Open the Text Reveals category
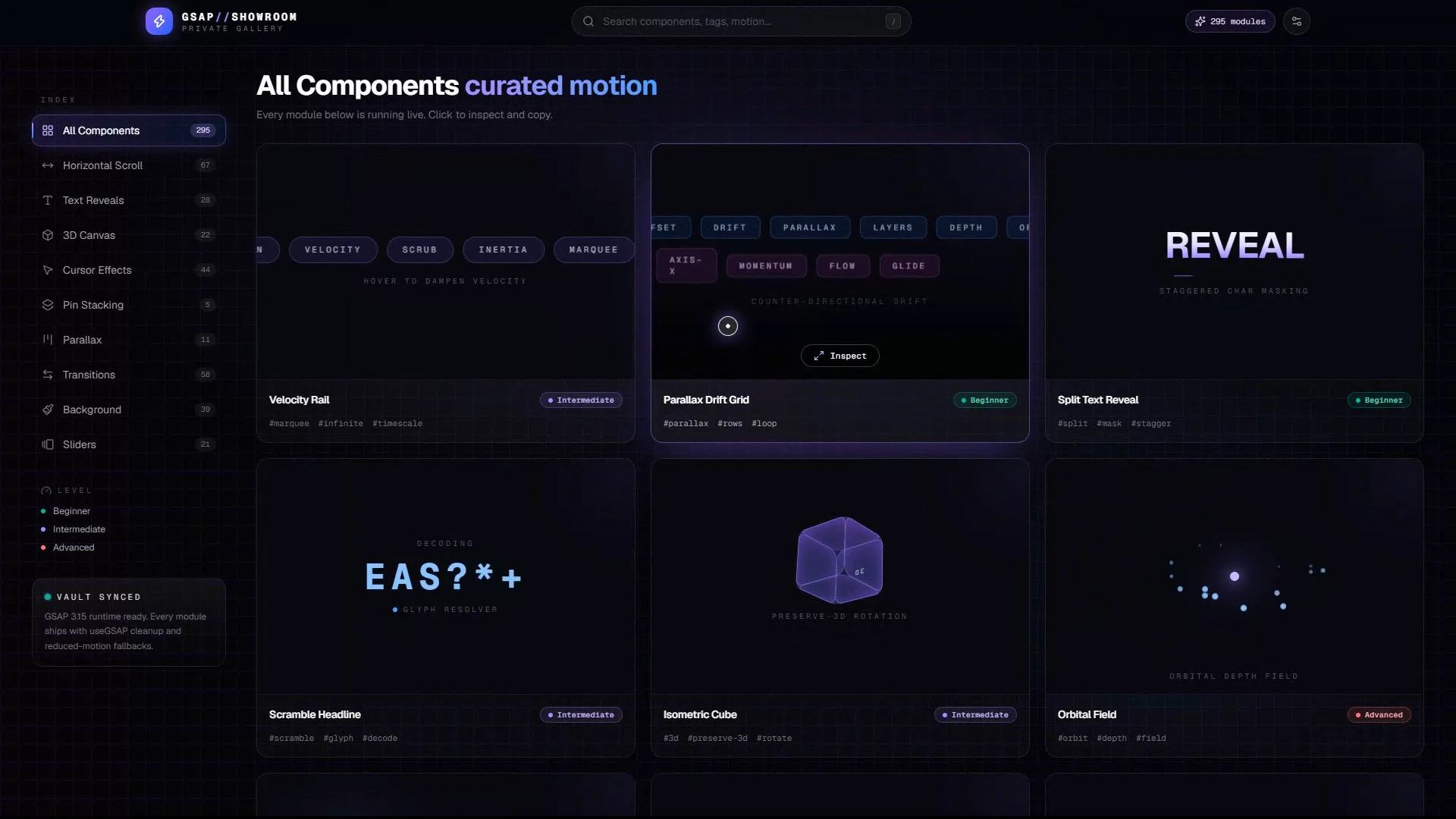The width and height of the screenshot is (1456, 819). [129, 200]
